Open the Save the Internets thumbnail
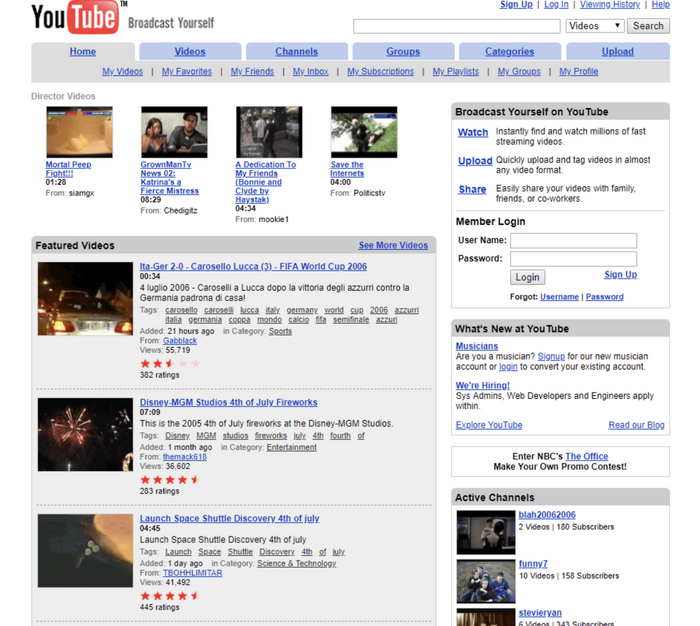This screenshot has width=700, height=626. point(364,132)
